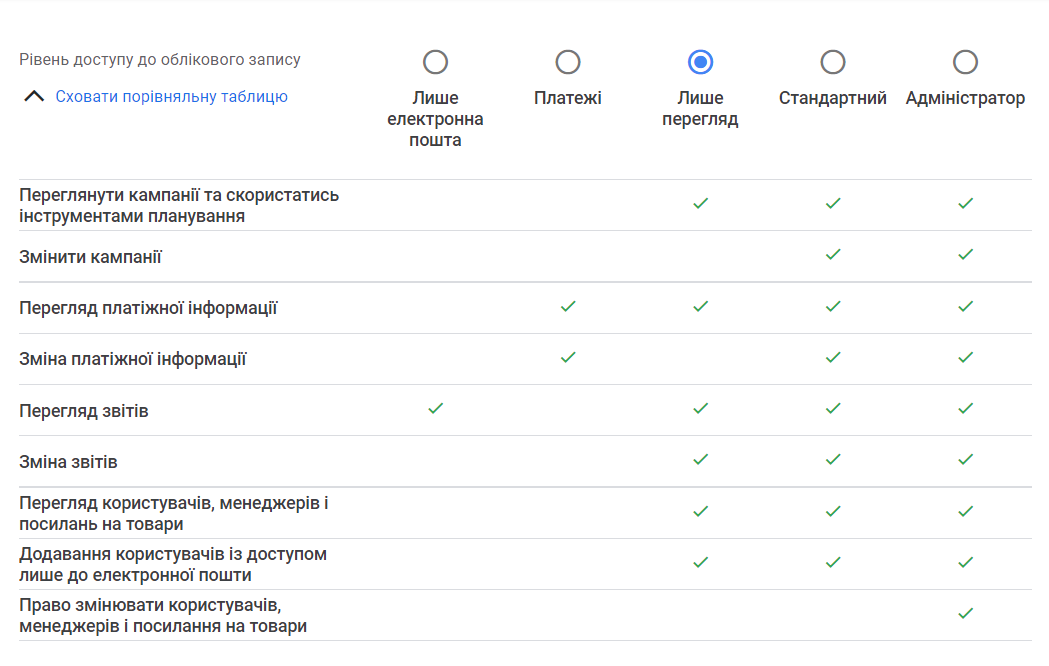This screenshot has width=1049, height=666.
Task: Click 'Сховати порівняльну таблицю' link
Action: pos(171,96)
